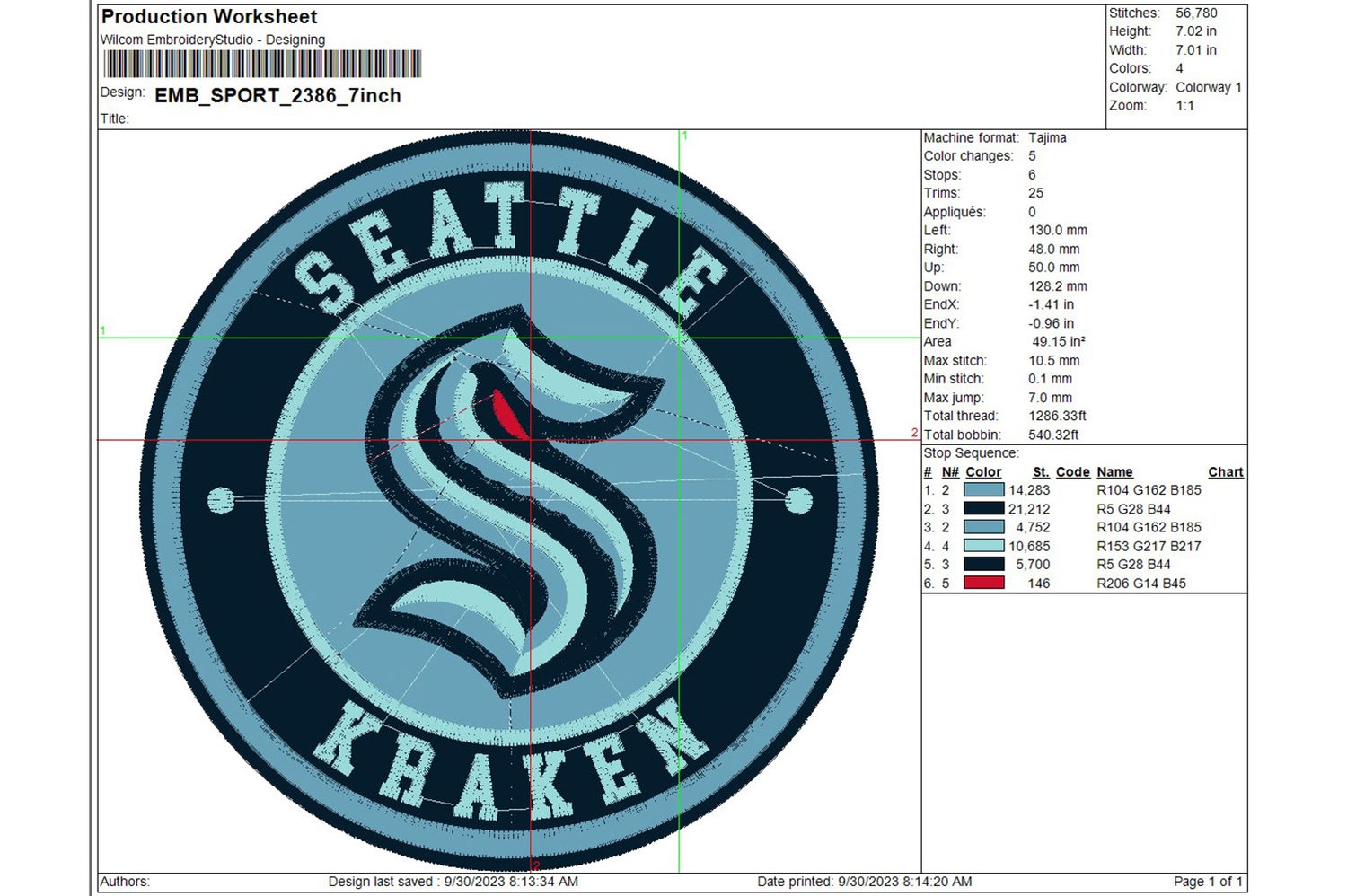The height and width of the screenshot is (896, 1347).
Task: Click the max jump value '7.0 mm'
Action: [x=1051, y=398]
